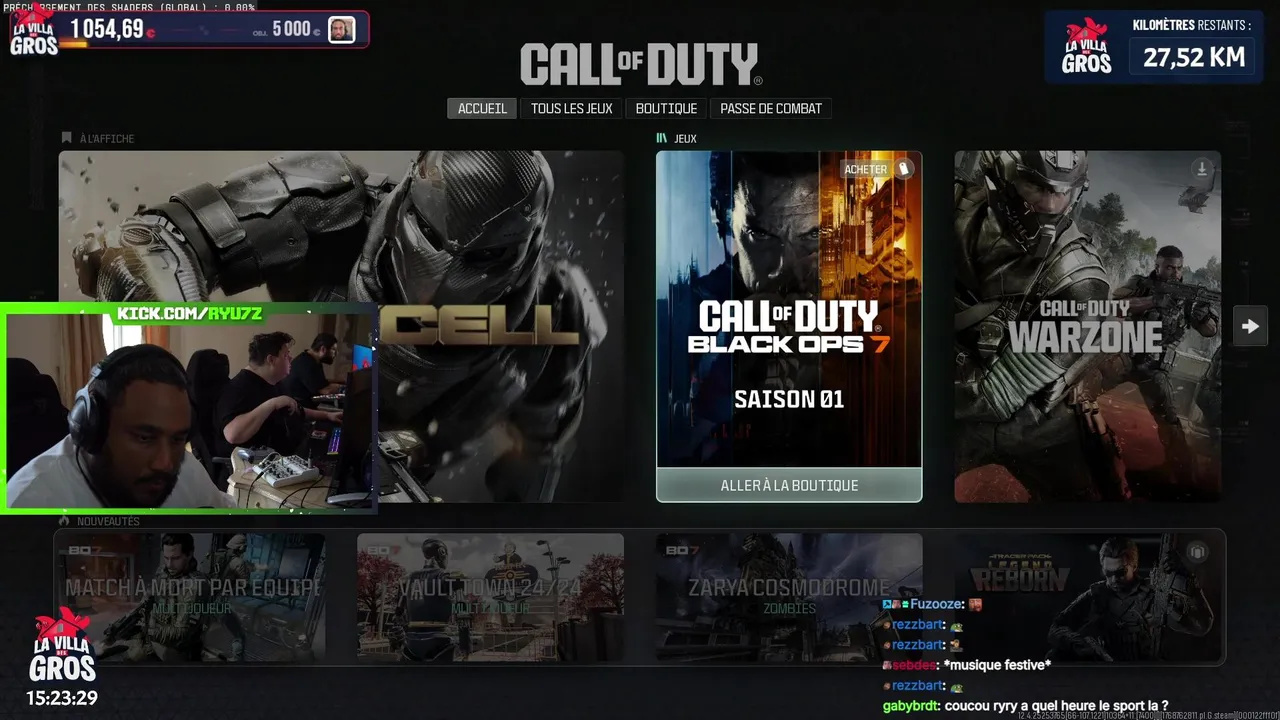Click the Jeux section icon
The width and height of the screenshot is (1280, 720).
click(661, 138)
